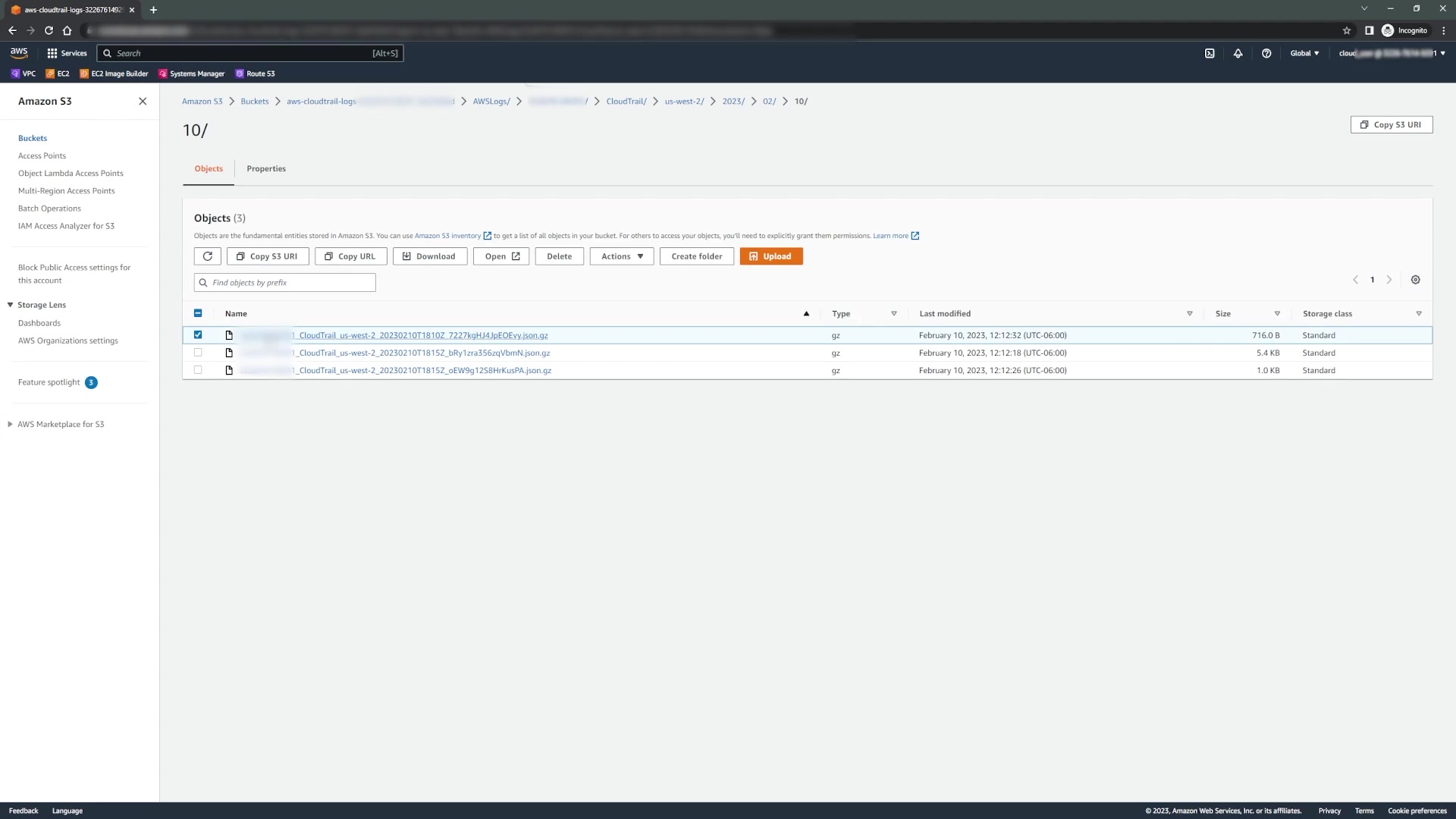Switch to the Properties tab
1456x819 pixels.
(266, 168)
